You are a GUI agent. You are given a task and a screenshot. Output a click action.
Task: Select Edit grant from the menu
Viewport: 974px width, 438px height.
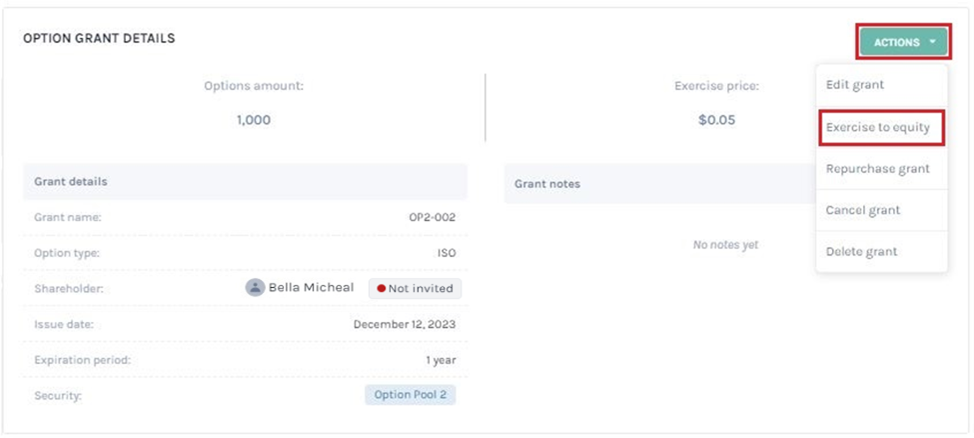click(854, 84)
